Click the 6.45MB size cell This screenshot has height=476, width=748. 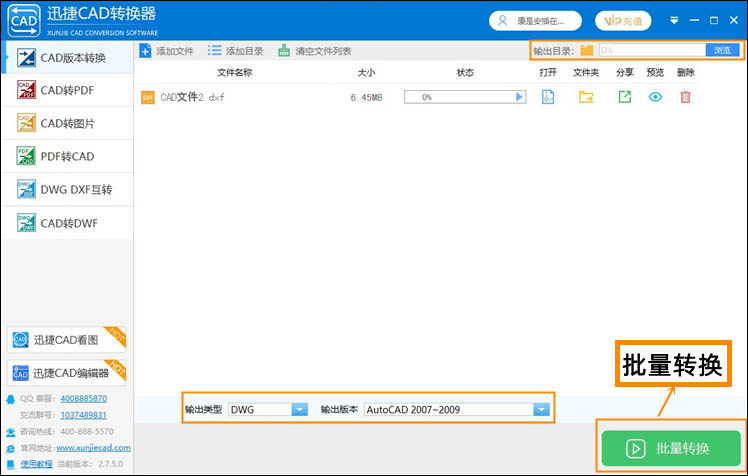(x=366, y=97)
